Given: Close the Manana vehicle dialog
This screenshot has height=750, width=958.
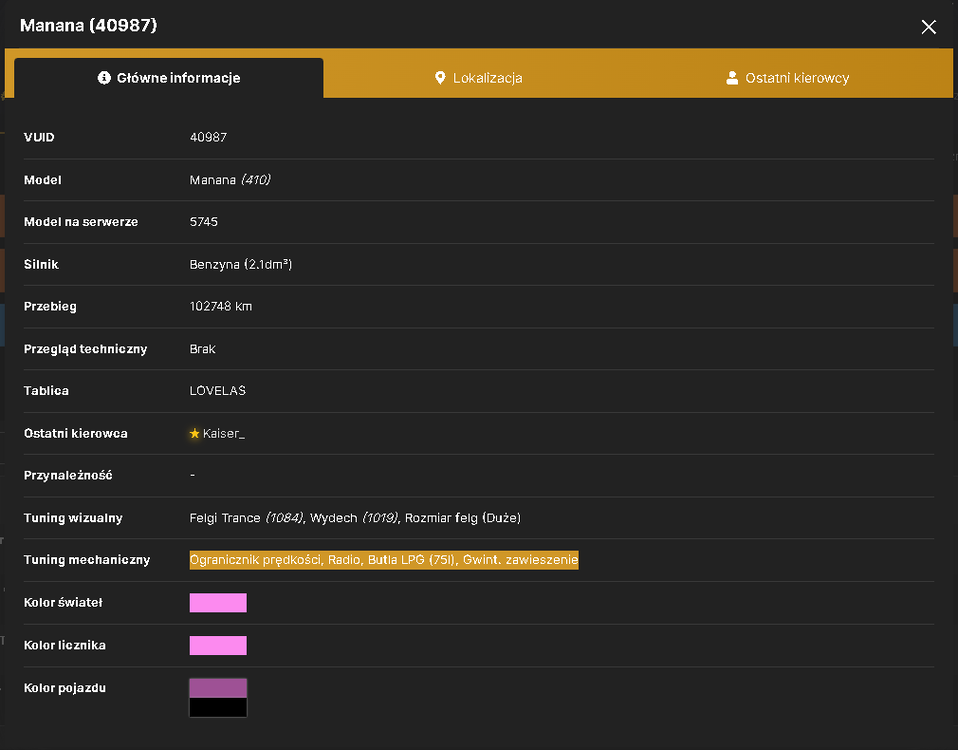Looking at the screenshot, I should tap(928, 27).
